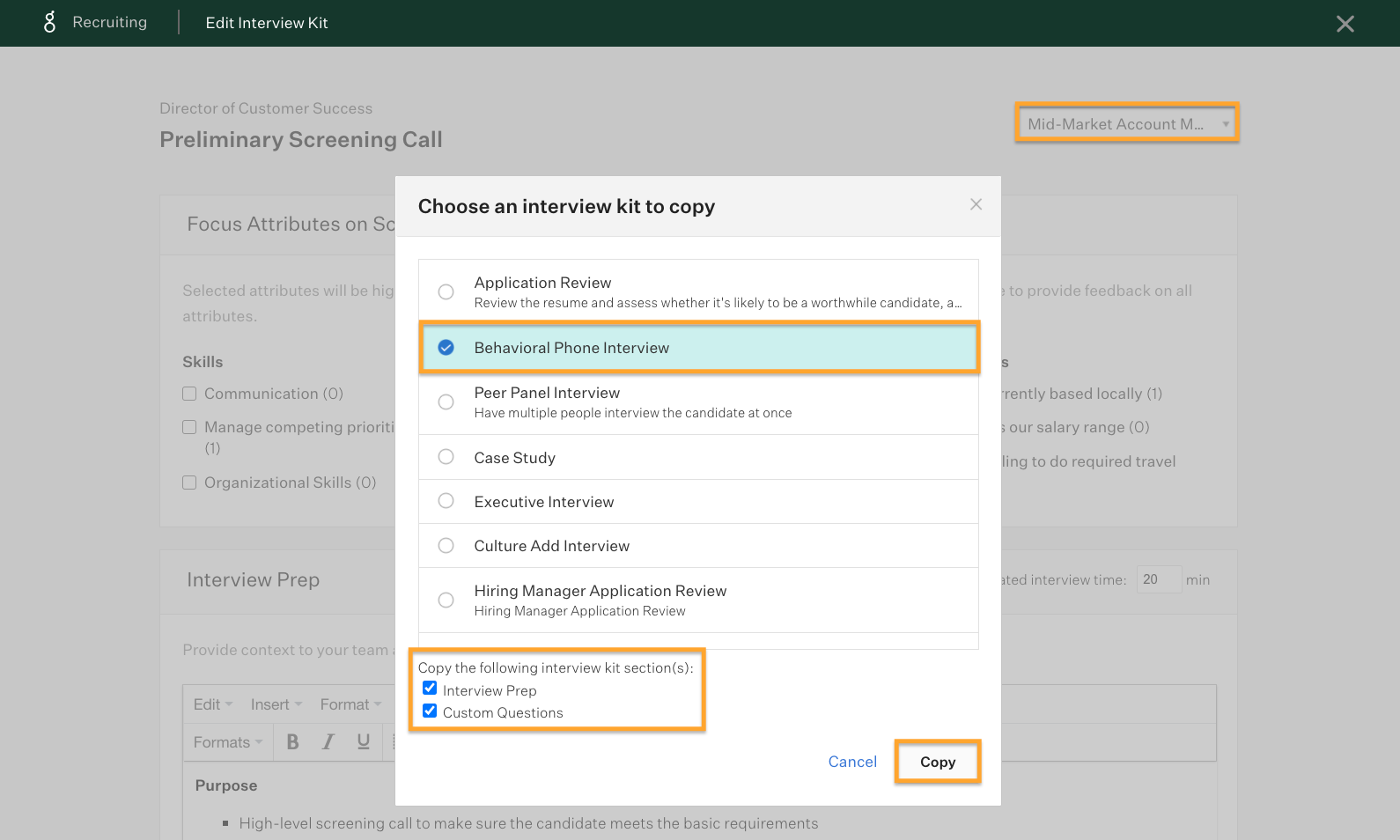Open the Format menu in editor
Viewport: 1400px width, 840px height.
click(x=350, y=704)
